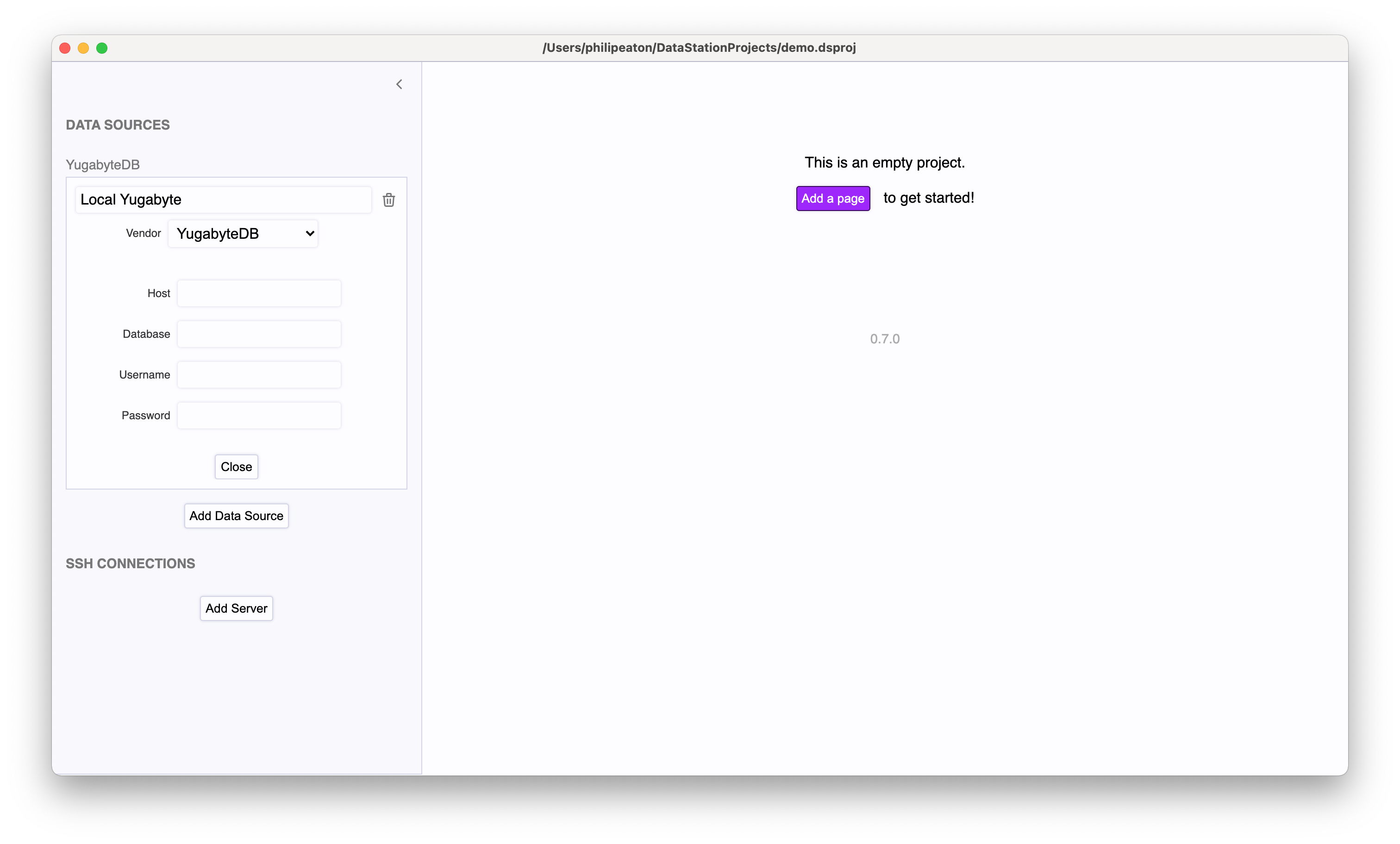Click the Add Data Source button icon
1400x844 pixels.
(236, 515)
